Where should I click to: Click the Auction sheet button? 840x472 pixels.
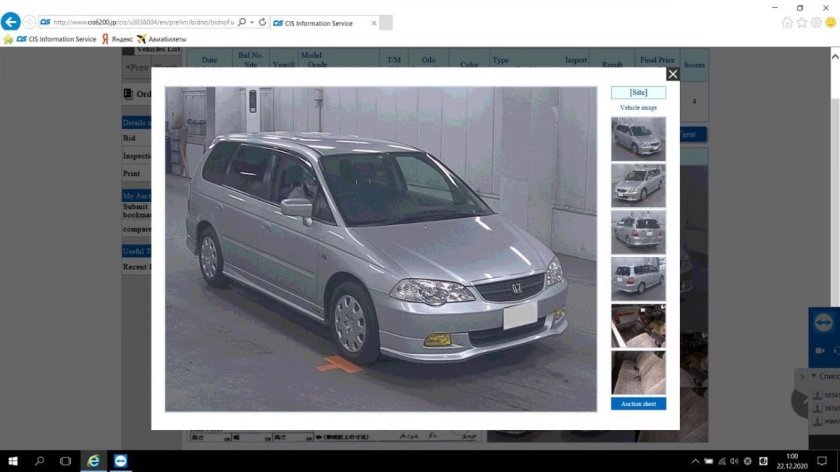click(x=638, y=404)
